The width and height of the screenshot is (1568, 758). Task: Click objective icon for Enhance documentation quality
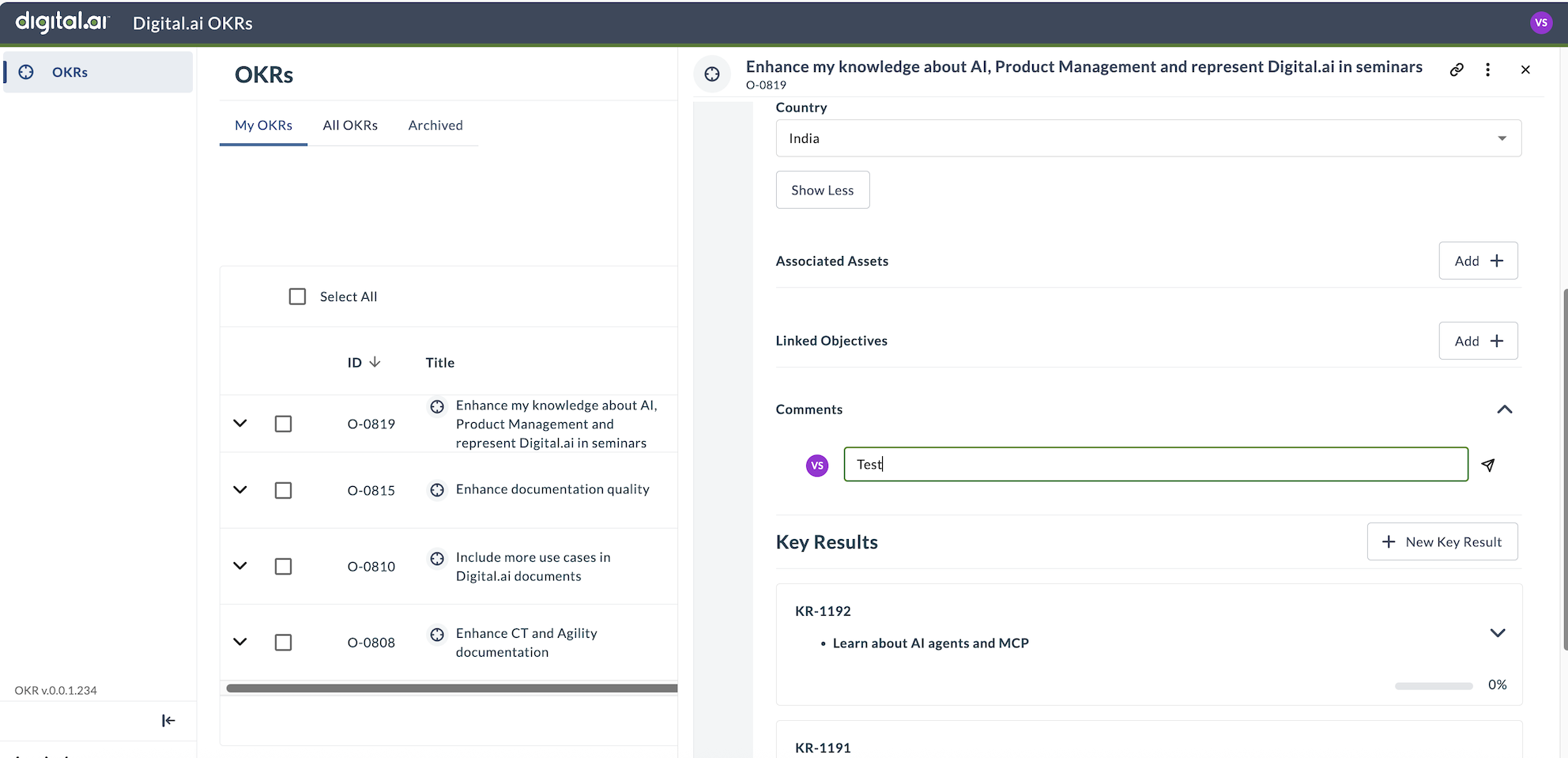point(437,490)
